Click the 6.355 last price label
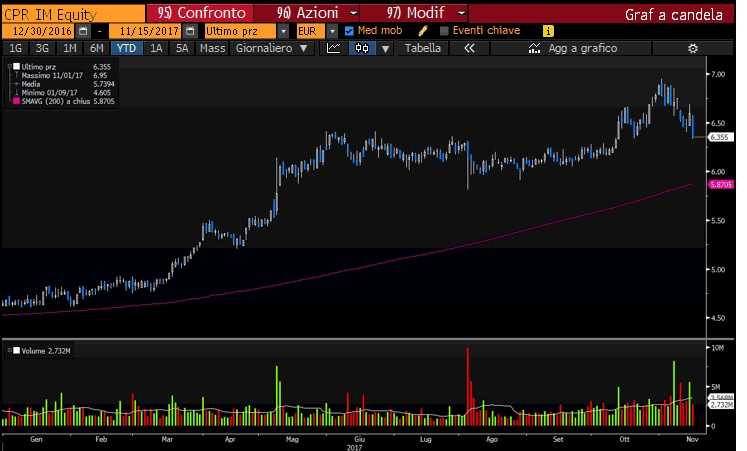 tap(719, 137)
